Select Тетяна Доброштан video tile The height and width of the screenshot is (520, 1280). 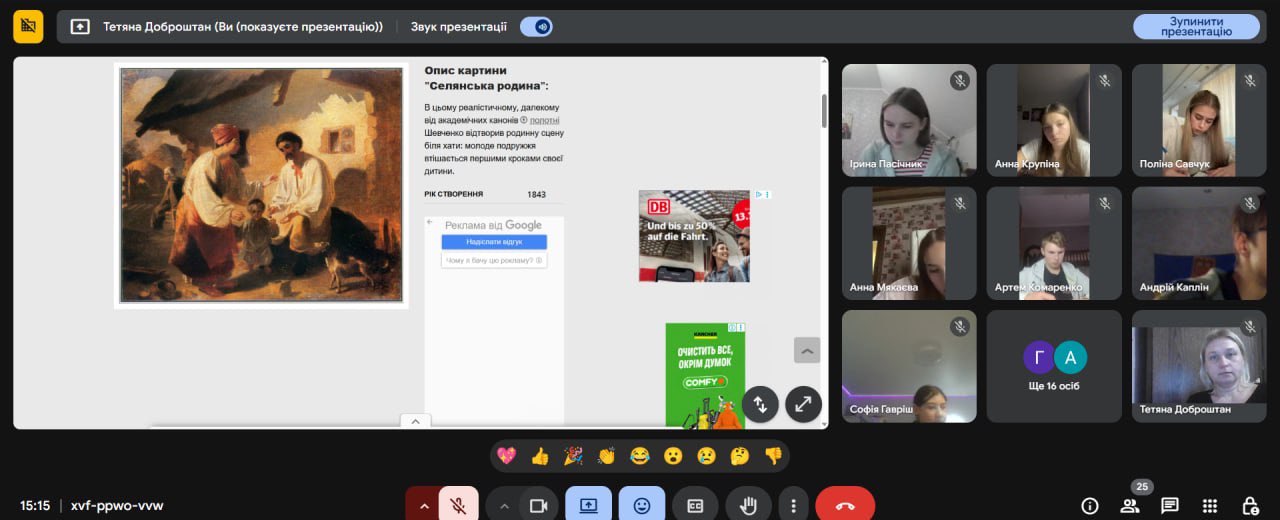point(1199,366)
